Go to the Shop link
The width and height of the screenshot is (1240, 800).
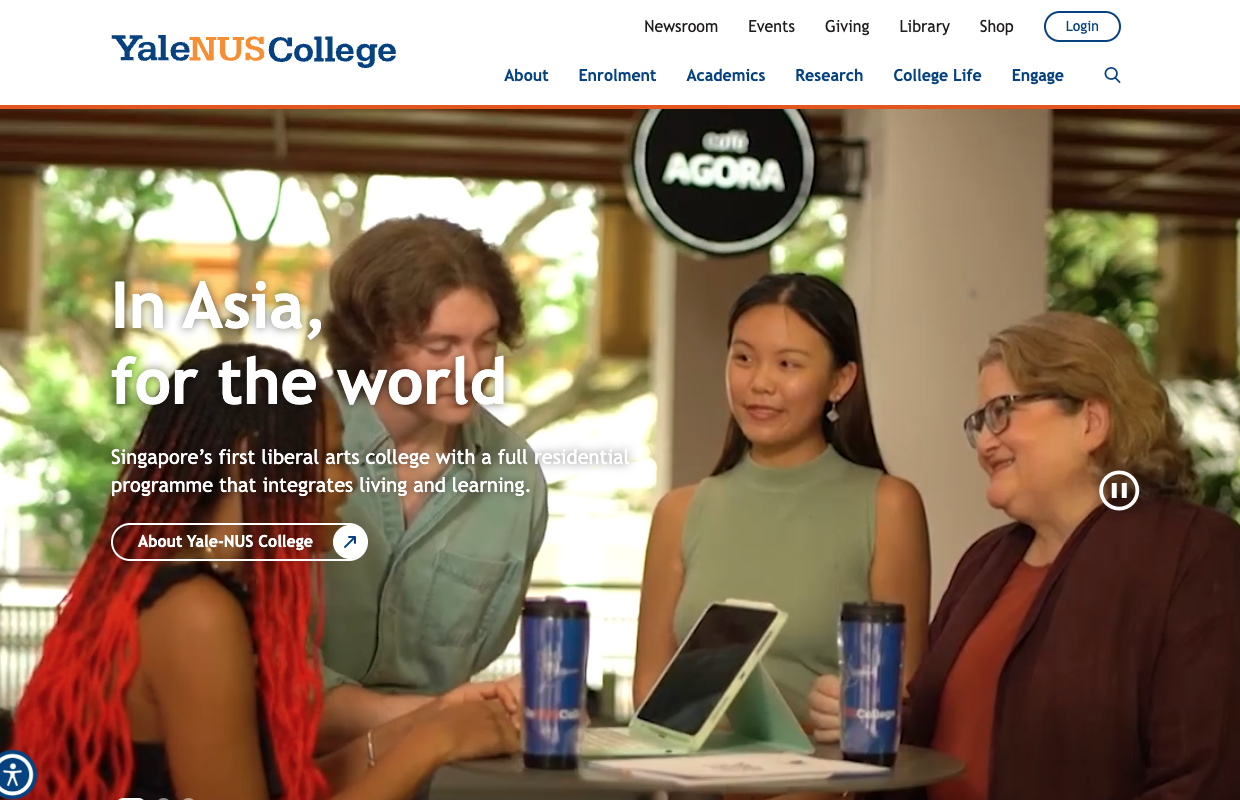[996, 26]
